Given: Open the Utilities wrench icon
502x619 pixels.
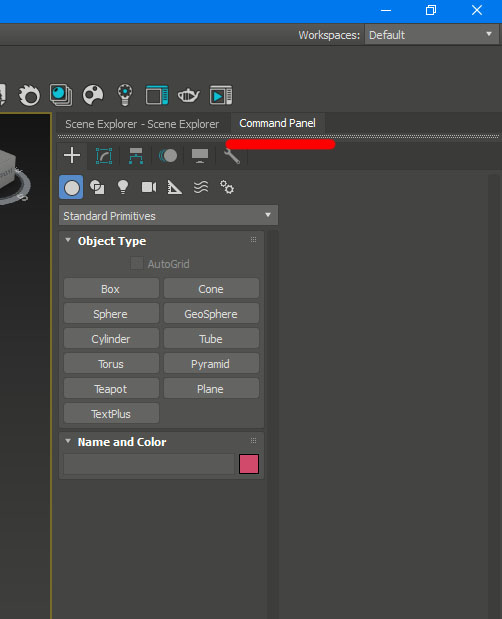Looking at the screenshot, I should point(232,156).
